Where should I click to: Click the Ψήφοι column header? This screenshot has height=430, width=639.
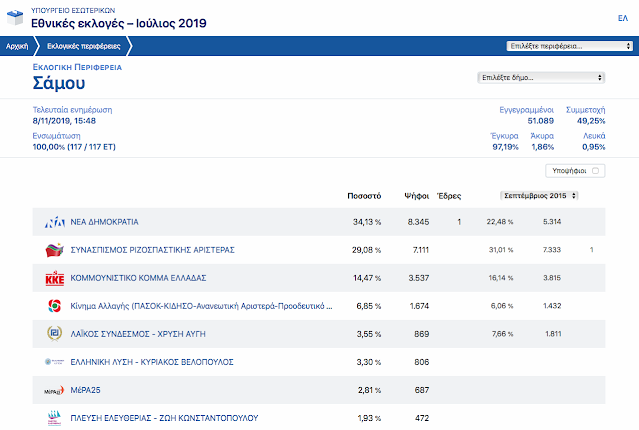point(416,196)
